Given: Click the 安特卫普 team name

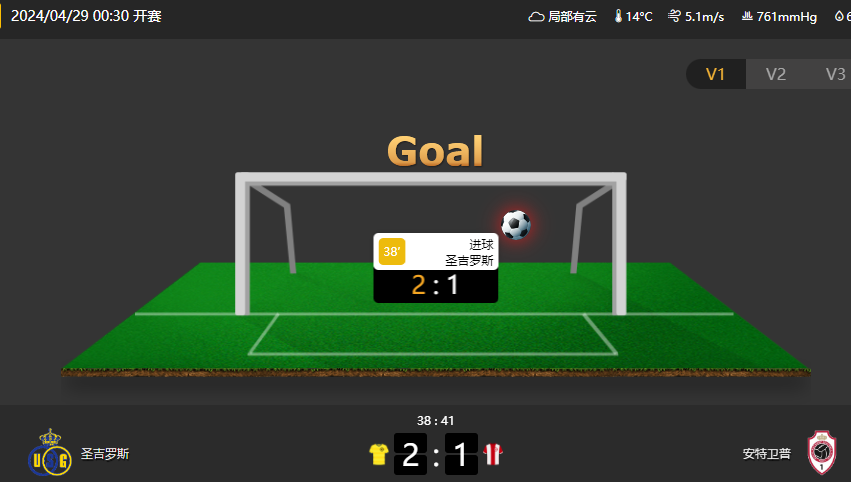Looking at the screenshot, I should click(766, 454).
